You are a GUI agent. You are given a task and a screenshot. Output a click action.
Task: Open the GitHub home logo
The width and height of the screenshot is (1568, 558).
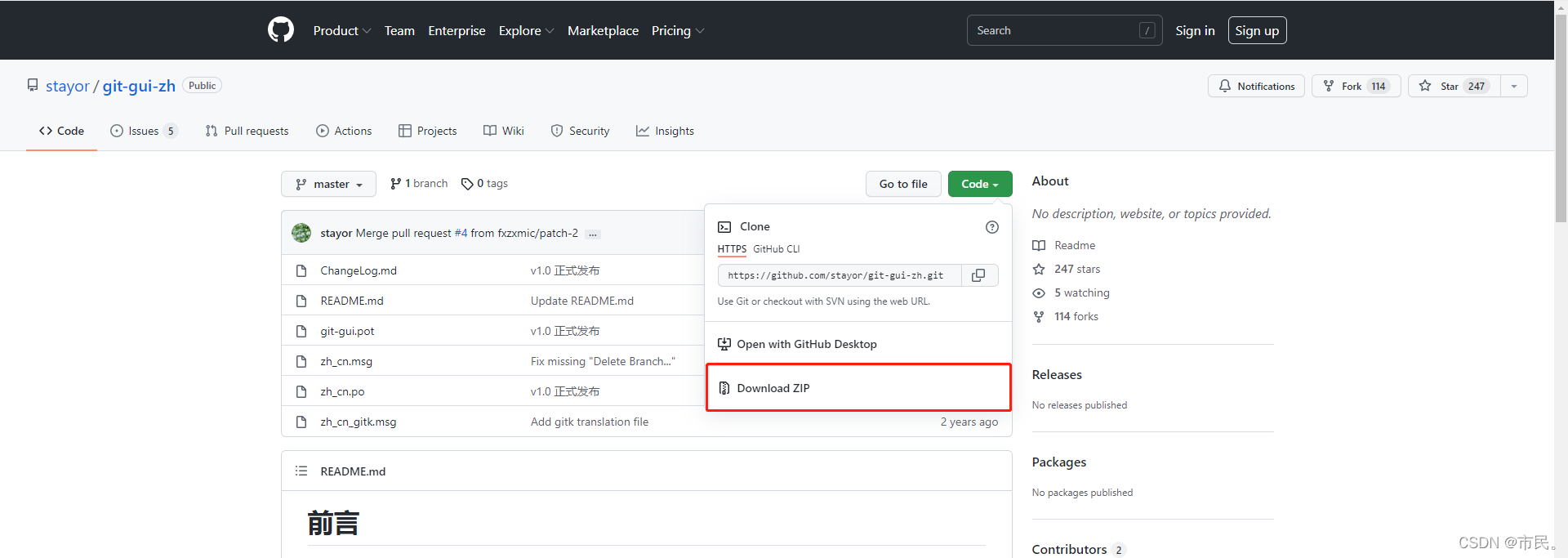[x=281, y=30]
